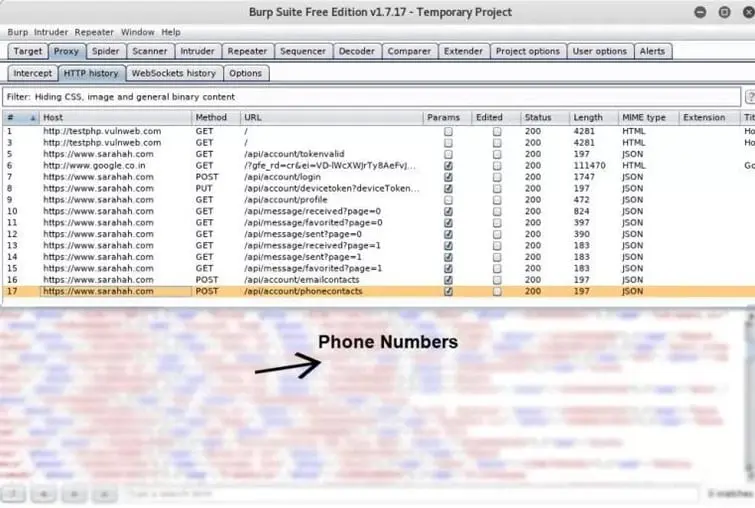755x508 pixels.
Task: Maximize the Burp Suite window
Action: [x=723, y=12]
